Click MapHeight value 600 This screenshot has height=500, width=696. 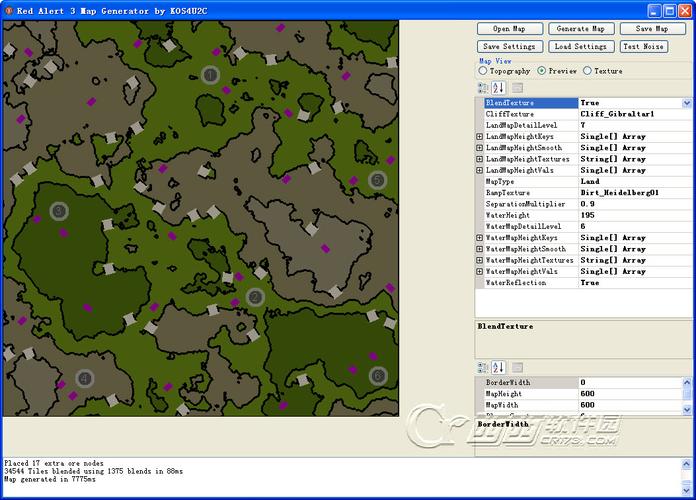pos(587,394)
